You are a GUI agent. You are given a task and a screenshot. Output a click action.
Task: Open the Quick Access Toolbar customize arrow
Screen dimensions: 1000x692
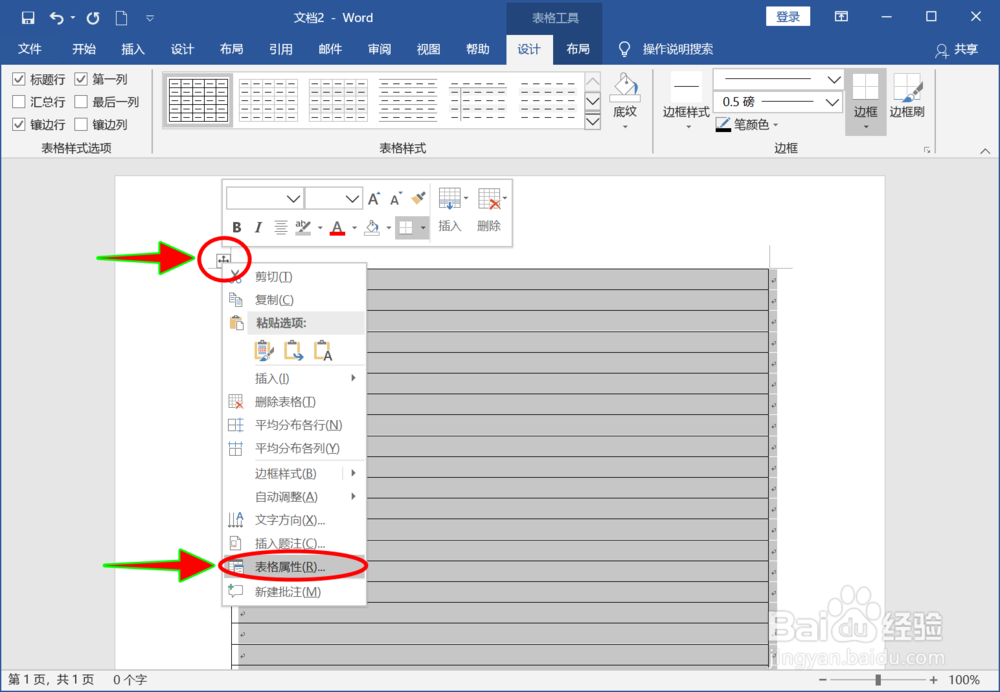pos(150,18)
